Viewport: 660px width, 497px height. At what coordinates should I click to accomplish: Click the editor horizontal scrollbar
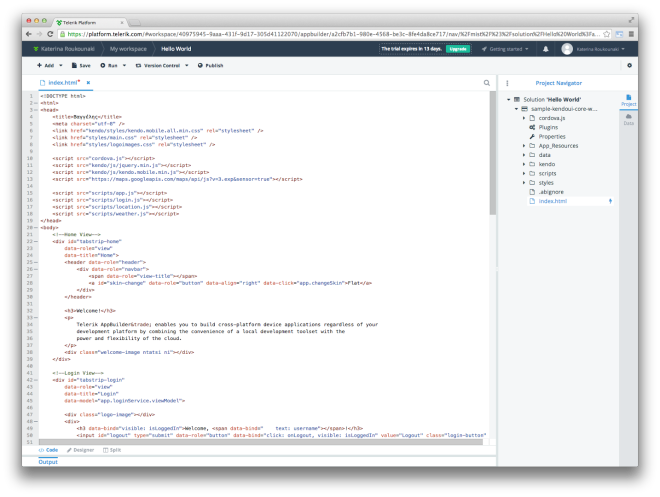[x=261, y=442]
